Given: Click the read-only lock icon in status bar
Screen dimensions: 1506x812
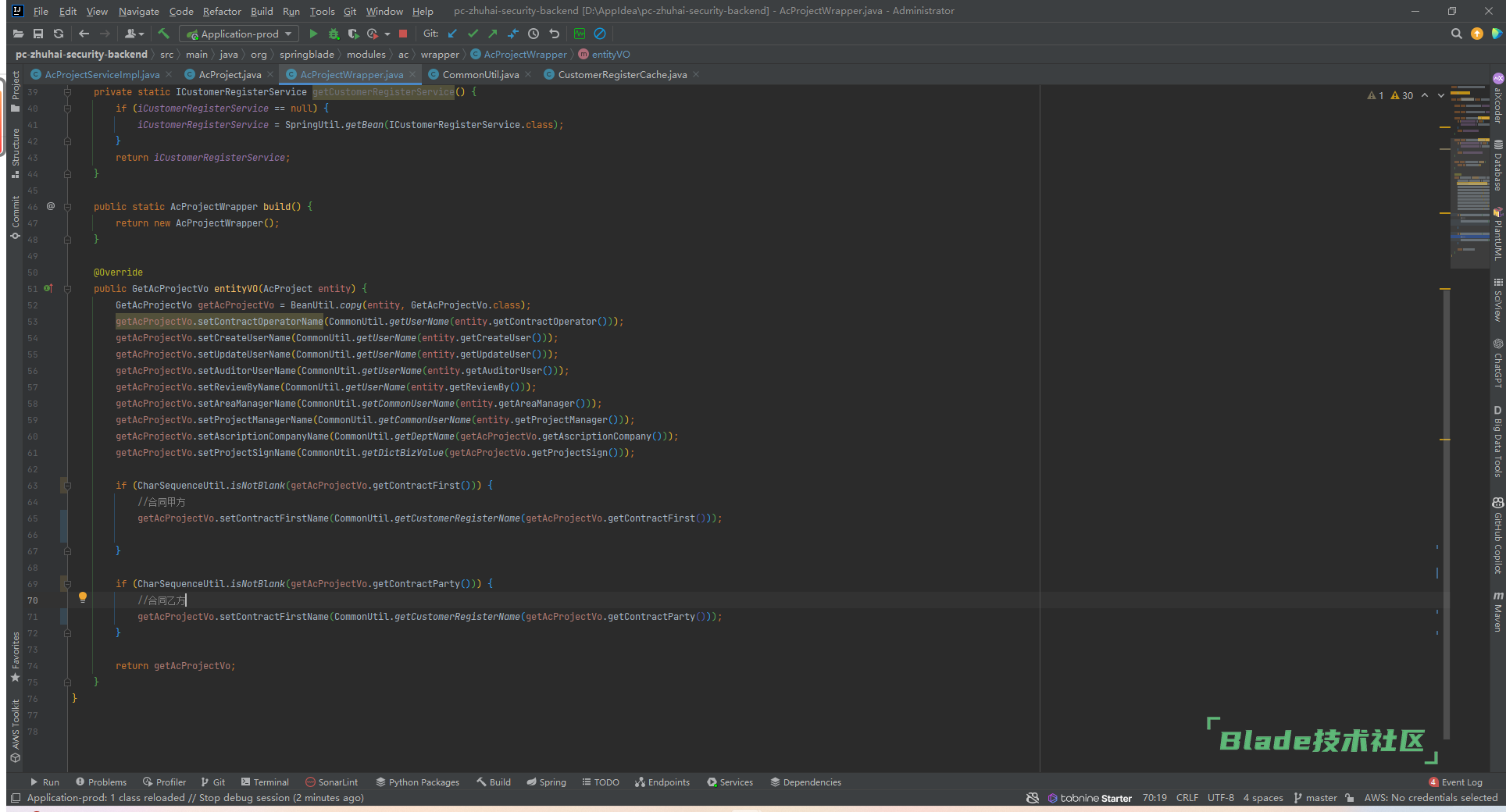Looking at the screenshot, I should [1349, 798].
